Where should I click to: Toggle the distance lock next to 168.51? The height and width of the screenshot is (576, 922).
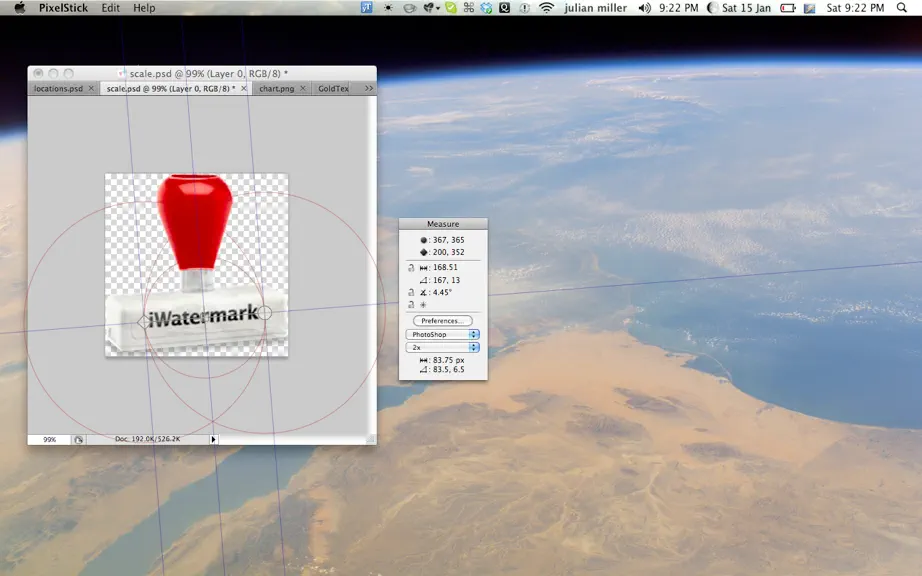pos(411,267)
